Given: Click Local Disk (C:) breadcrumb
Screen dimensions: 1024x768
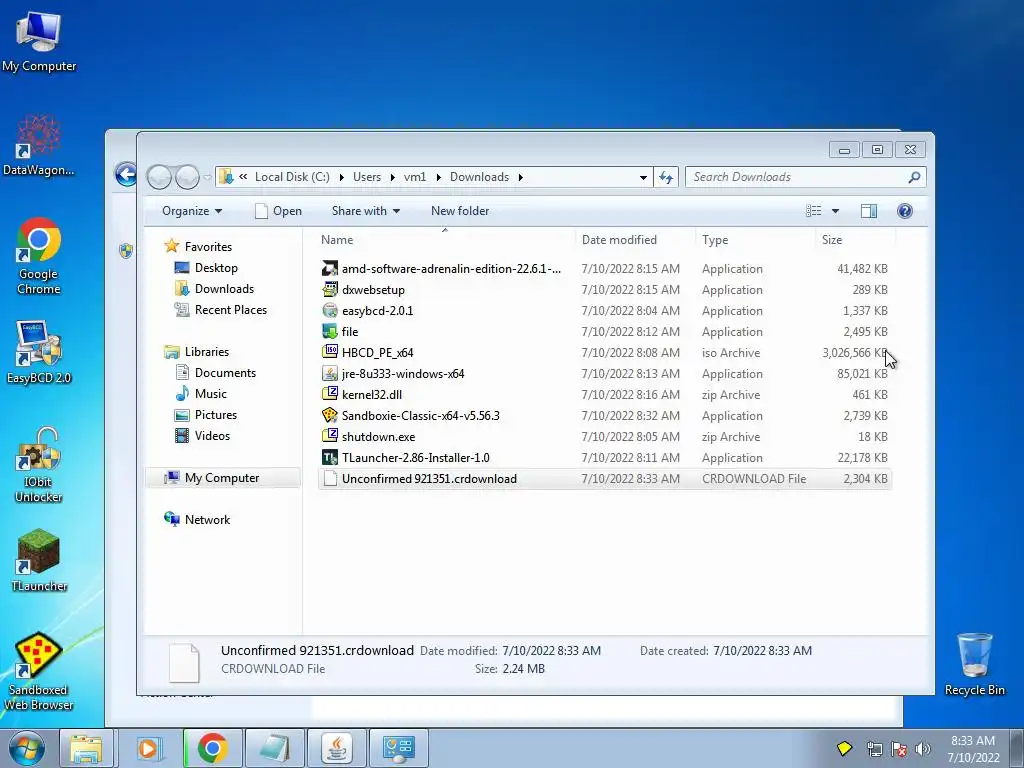Looking at the screenshot, I should coord(292,177).
